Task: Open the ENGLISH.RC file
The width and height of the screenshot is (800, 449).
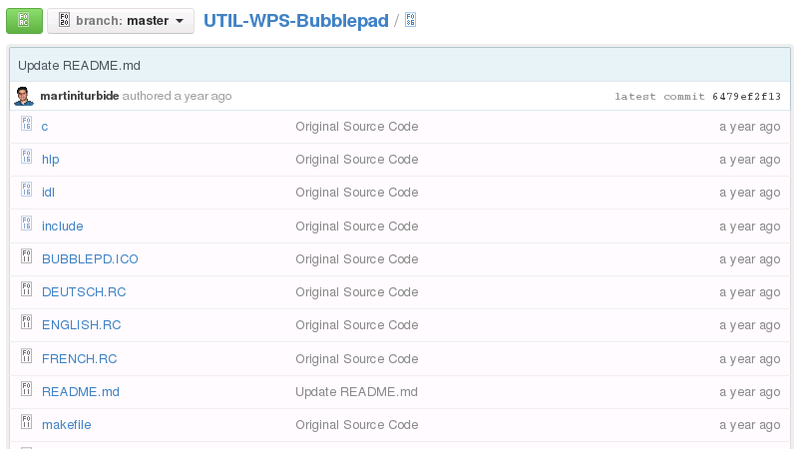Action: [81, 325]
